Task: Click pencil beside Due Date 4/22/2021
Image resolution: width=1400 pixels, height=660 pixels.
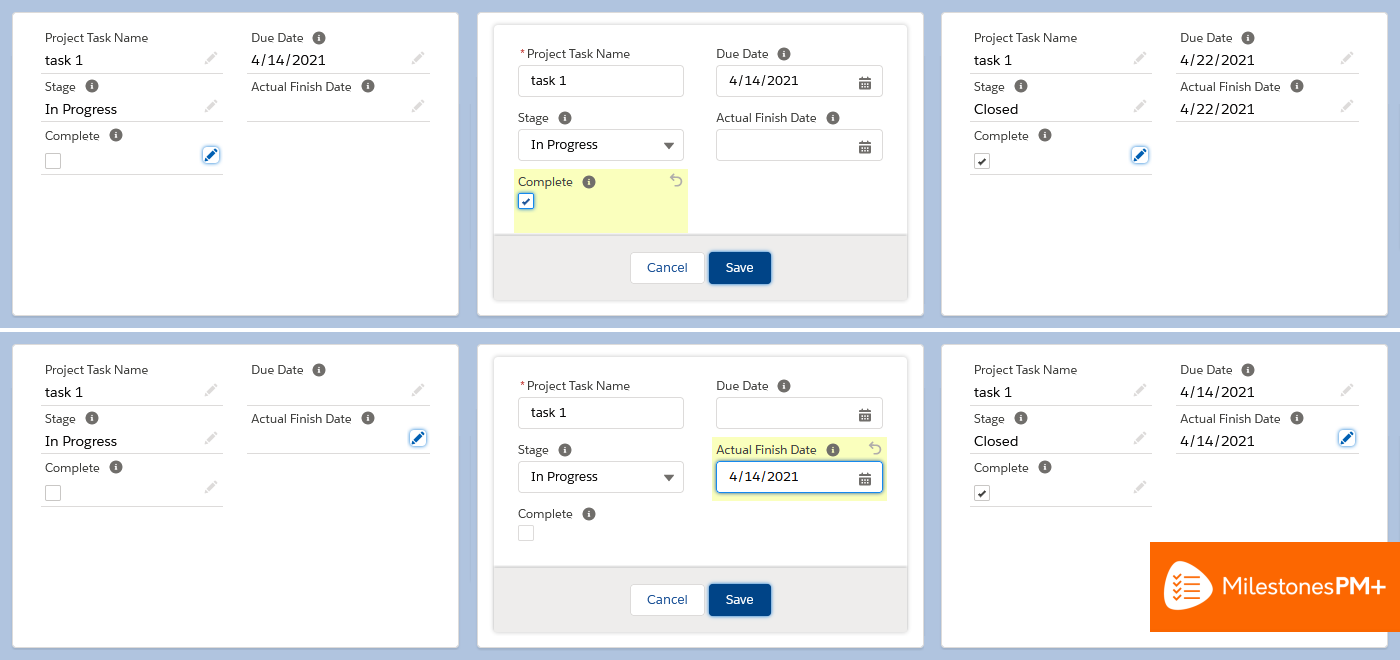Action: point(1347,58)
